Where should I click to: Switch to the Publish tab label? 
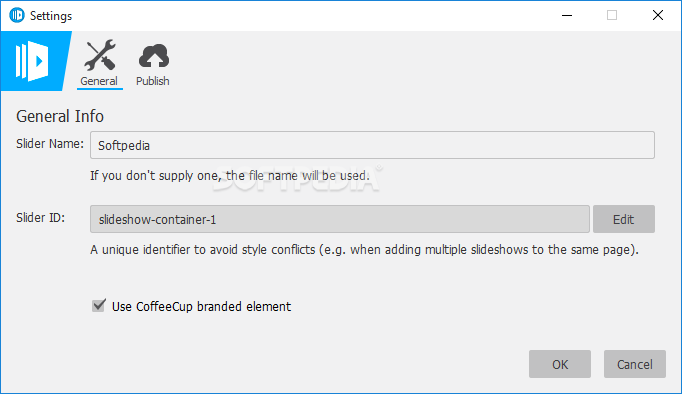[153, 81]
